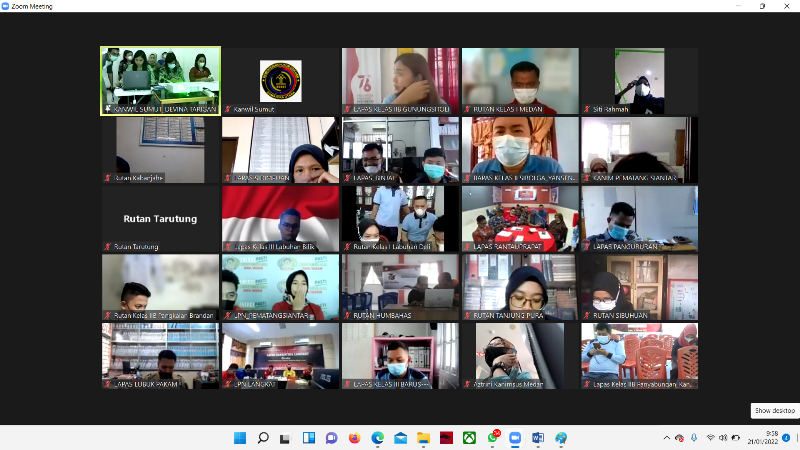The height and width of the screenshot is (450, 800).
Task: Open File Explorer from the taskbar
Action: (x=423, y=438)
